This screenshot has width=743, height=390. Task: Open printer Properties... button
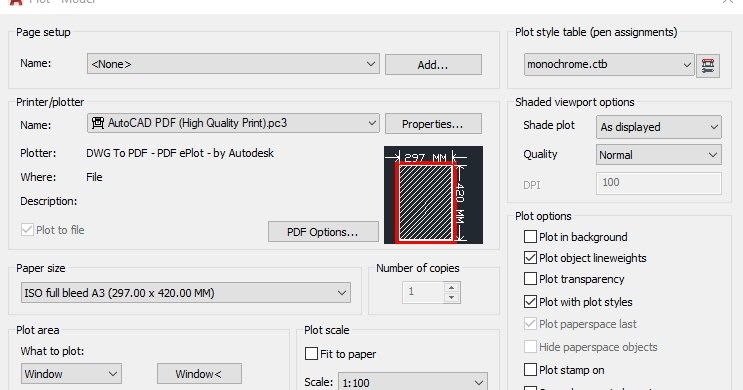click(433, 124)
